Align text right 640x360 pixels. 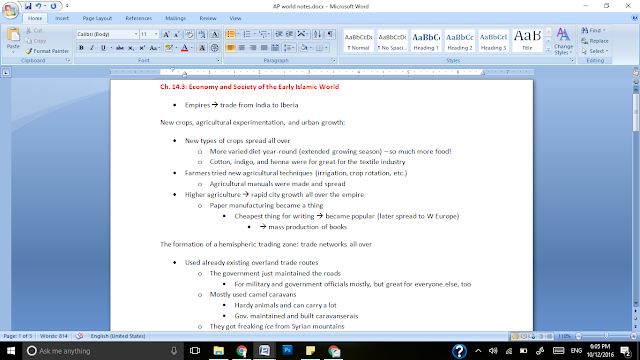pyautogui.click(x=253, y=48)
